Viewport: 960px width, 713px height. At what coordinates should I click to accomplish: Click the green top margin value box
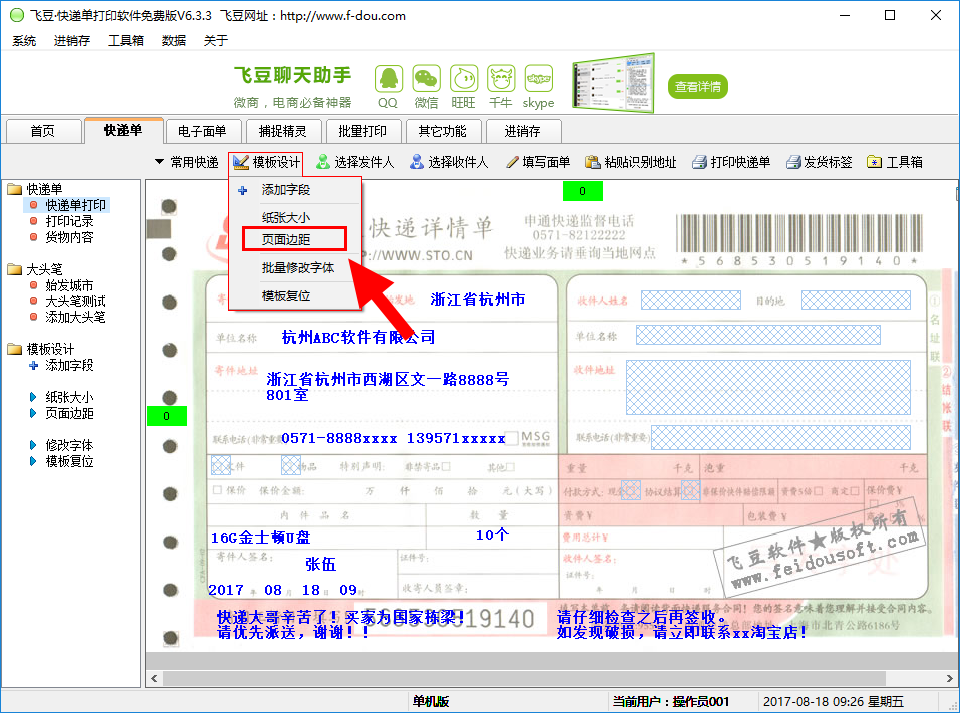(583, 191)
